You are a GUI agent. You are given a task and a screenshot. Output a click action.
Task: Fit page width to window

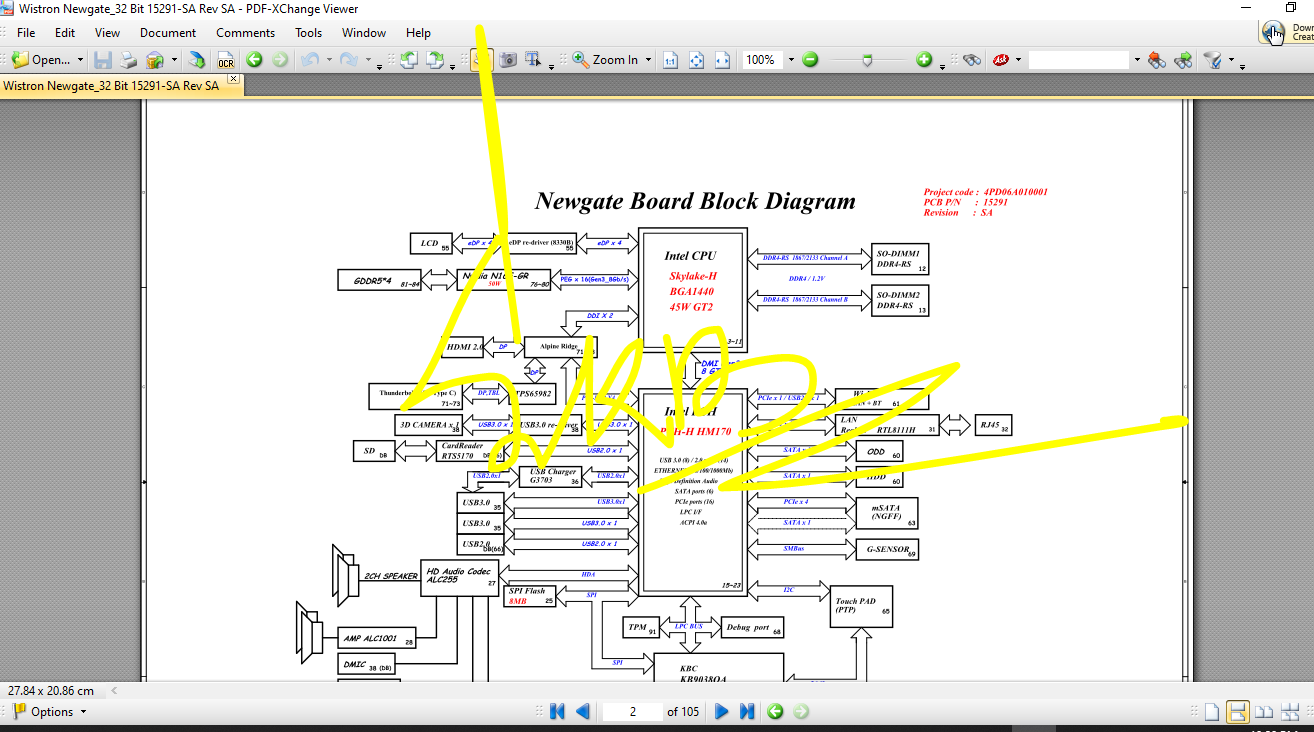pos(722,60)
